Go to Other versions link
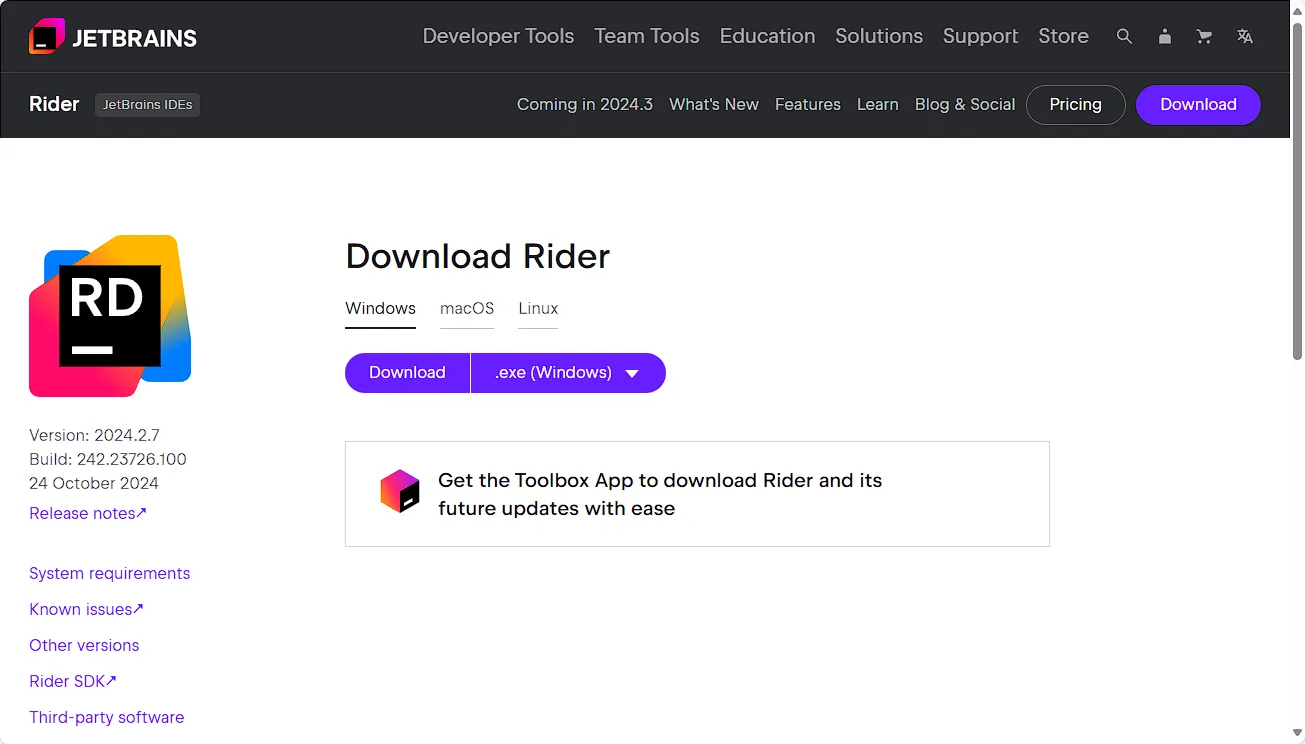Screen dimensions: 1305x744 click(x=84, y=645)
